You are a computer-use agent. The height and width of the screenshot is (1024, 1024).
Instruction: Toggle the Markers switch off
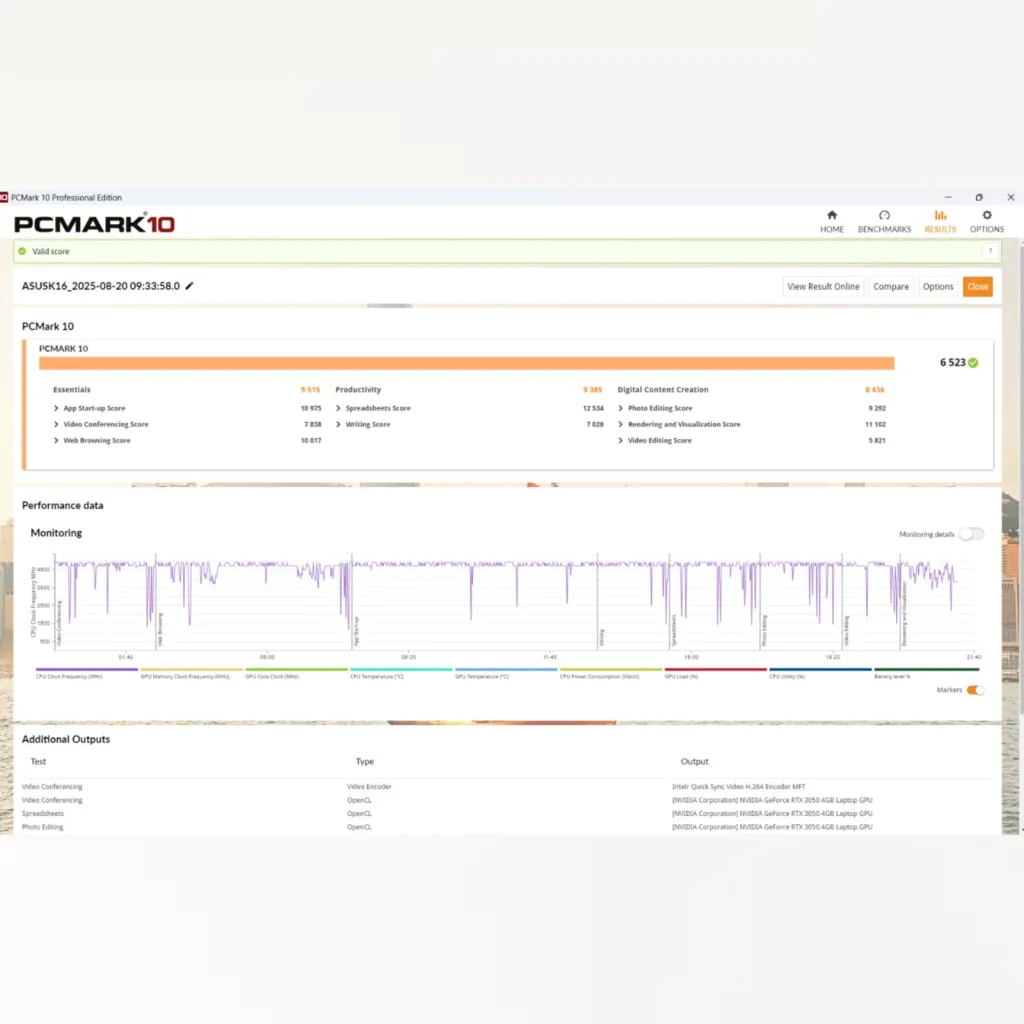[974, 690]
